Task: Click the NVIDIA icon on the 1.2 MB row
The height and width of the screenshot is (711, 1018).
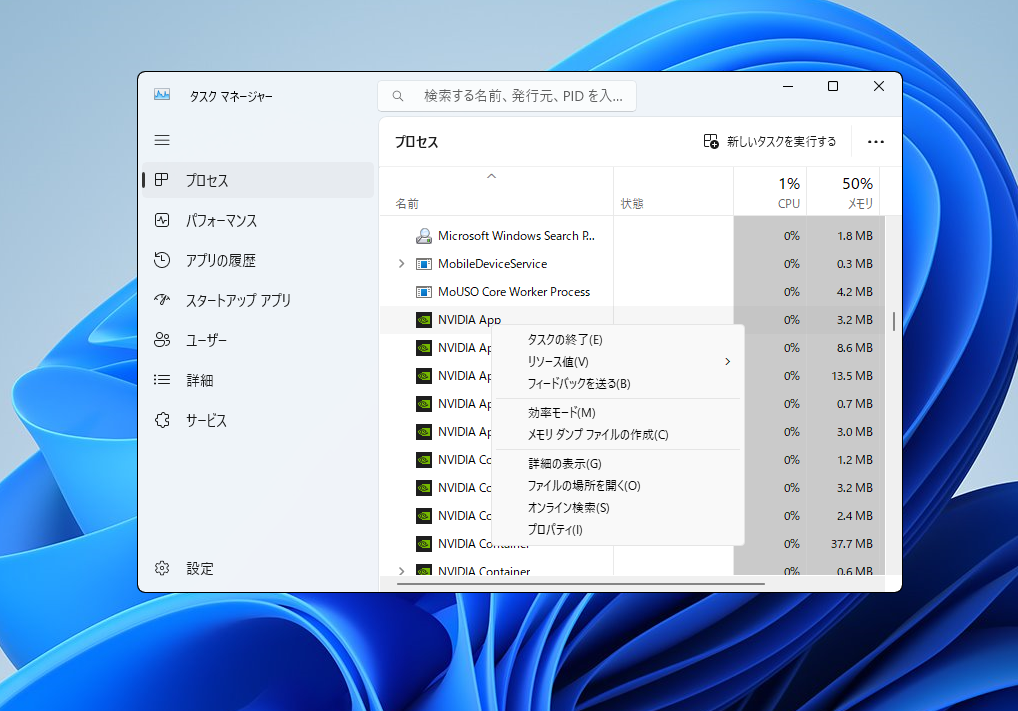Action: click(424, 459)
